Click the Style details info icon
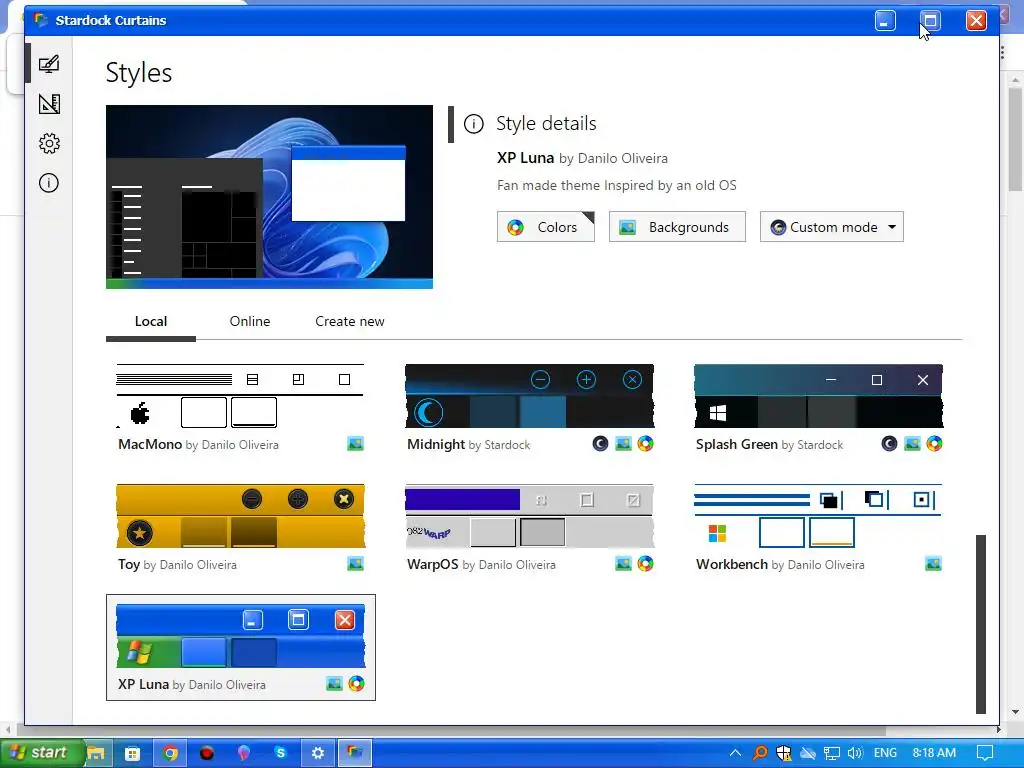Image resolution: width=1024 pixels, height=768 pixels. [x=473, y=123]
